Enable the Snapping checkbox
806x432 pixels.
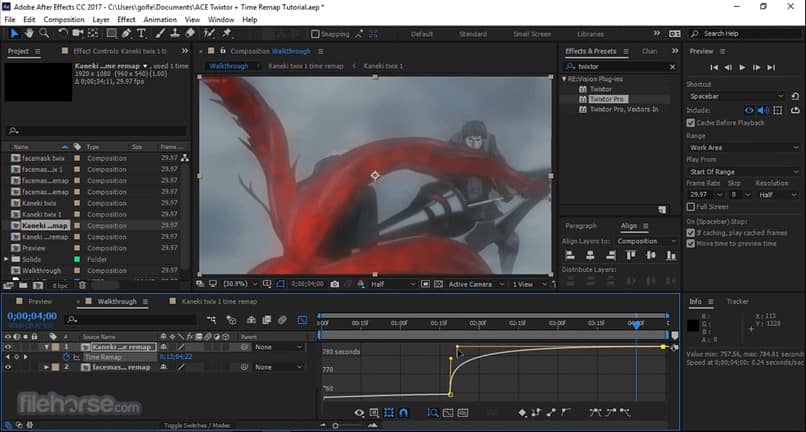click(x=316, y=34)
